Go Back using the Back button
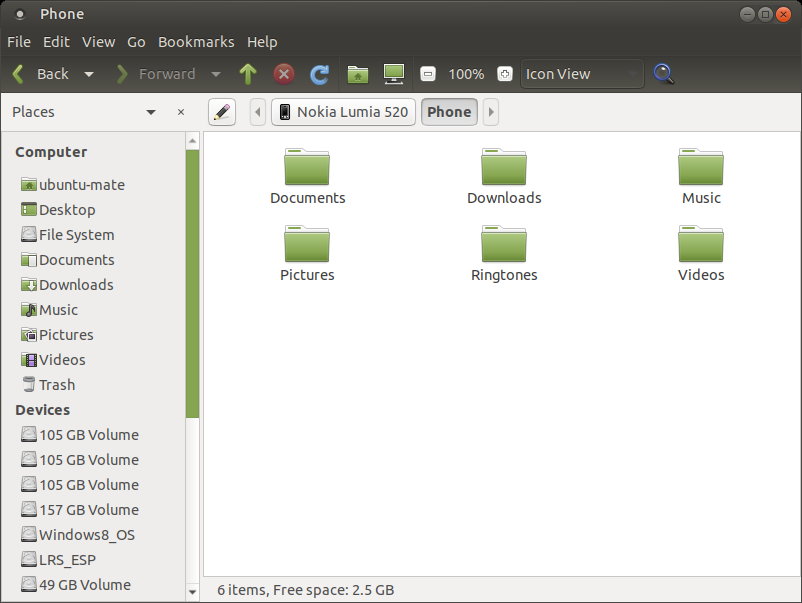The width and height of the screenshot is (802, 603). tap(41, 74)
